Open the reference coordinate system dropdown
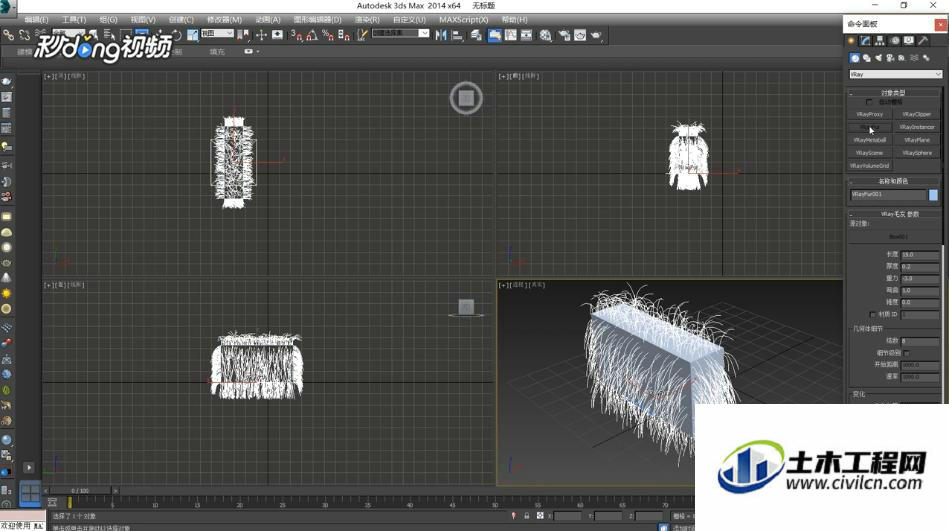The image size is (949, 531). pyautogui.click(x=217, y=33)
